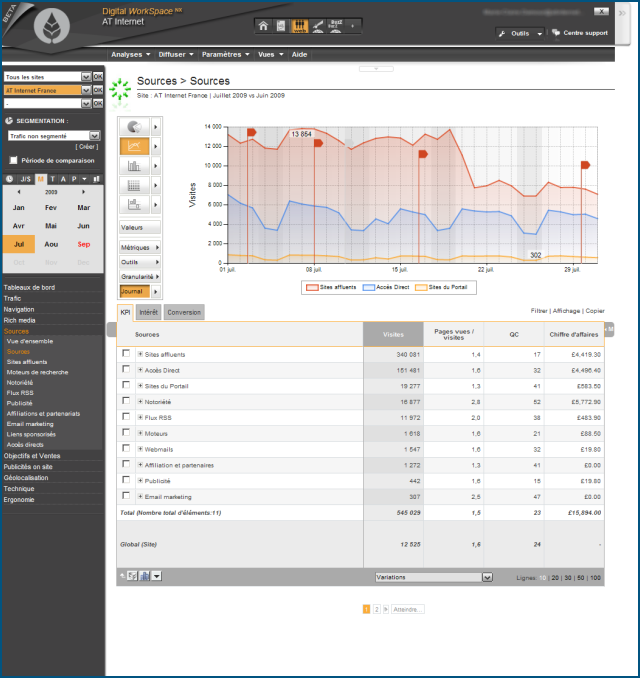This screenshot has width=640, height=678.
Task: Switch to the grid table view icon
Action: click(134, 185)
